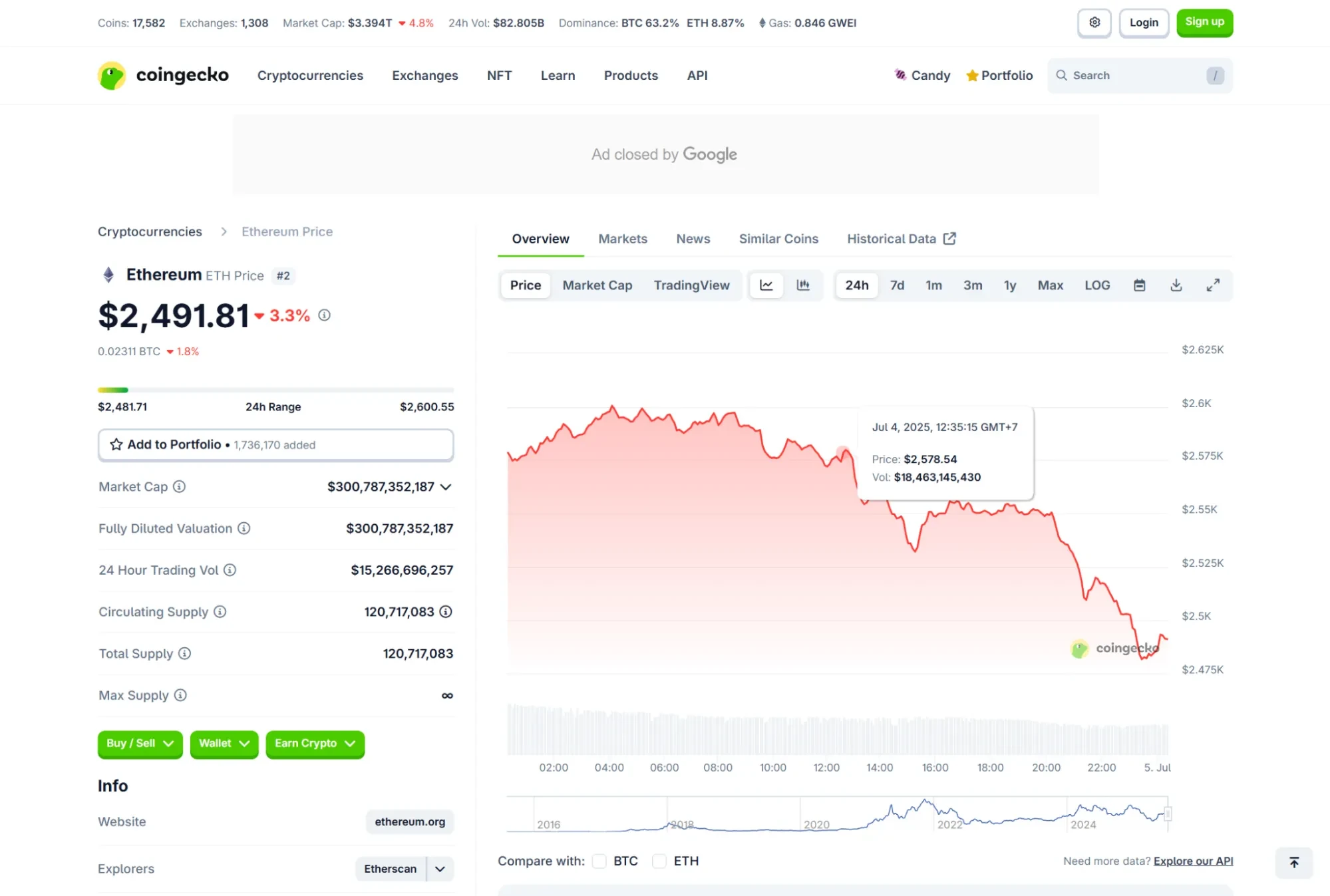1330x896 pixels.
Task: Open the Earn Crypto dropdown
Action: tap(315, 744)
